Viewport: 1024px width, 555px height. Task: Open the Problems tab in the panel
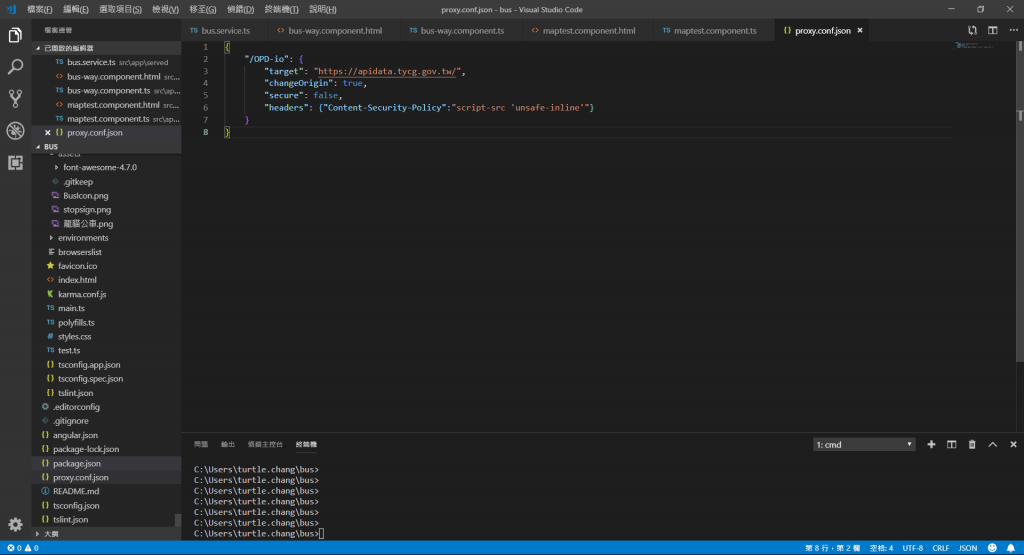click(x=201, y=445)
